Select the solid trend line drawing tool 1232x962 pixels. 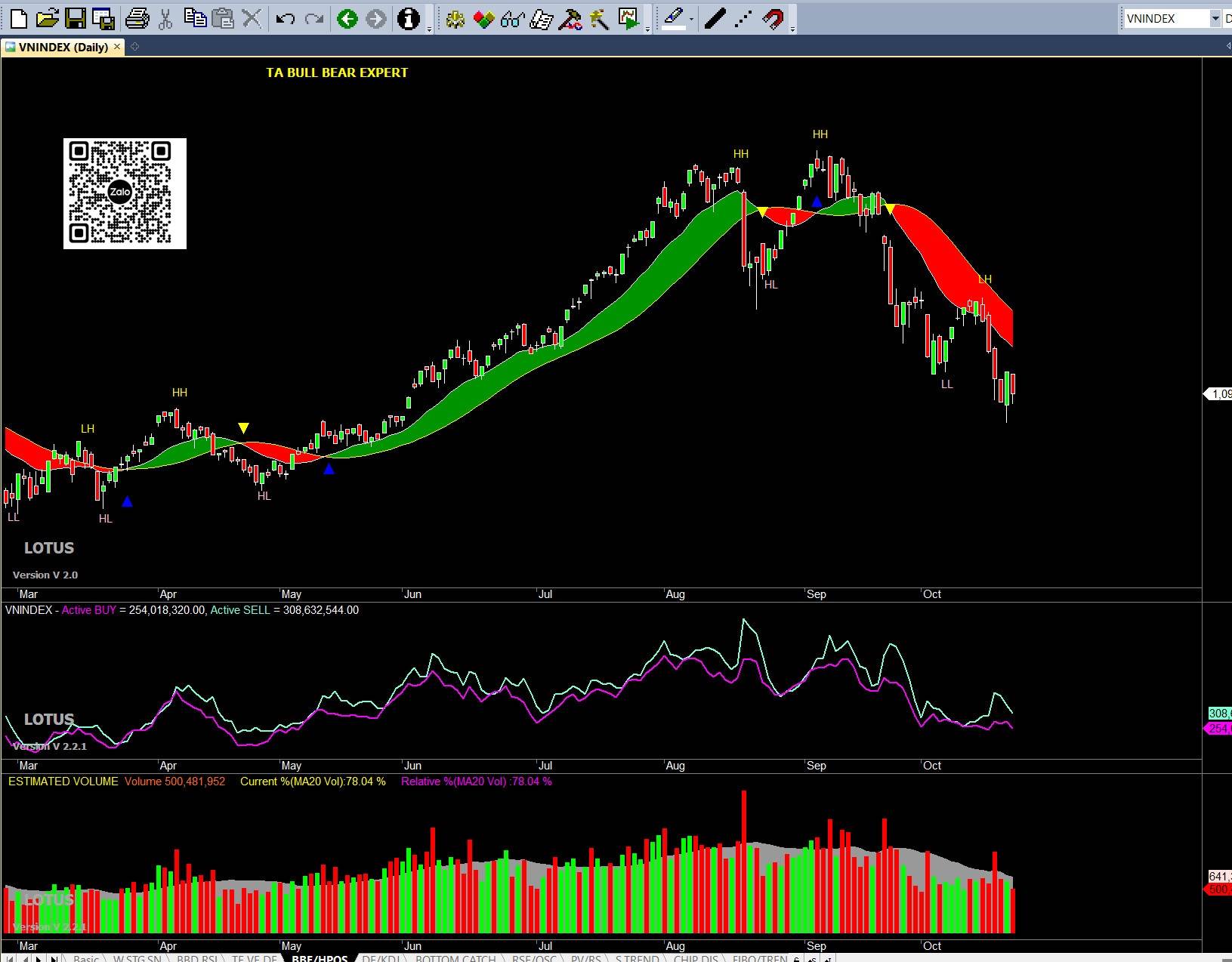tap(715, 19)
